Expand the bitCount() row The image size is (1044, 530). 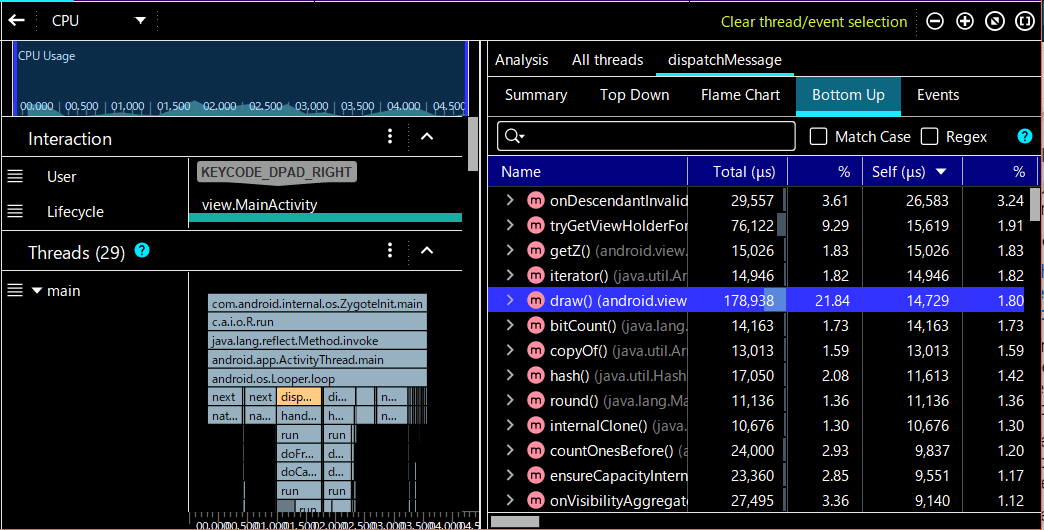tap(510, 326)
